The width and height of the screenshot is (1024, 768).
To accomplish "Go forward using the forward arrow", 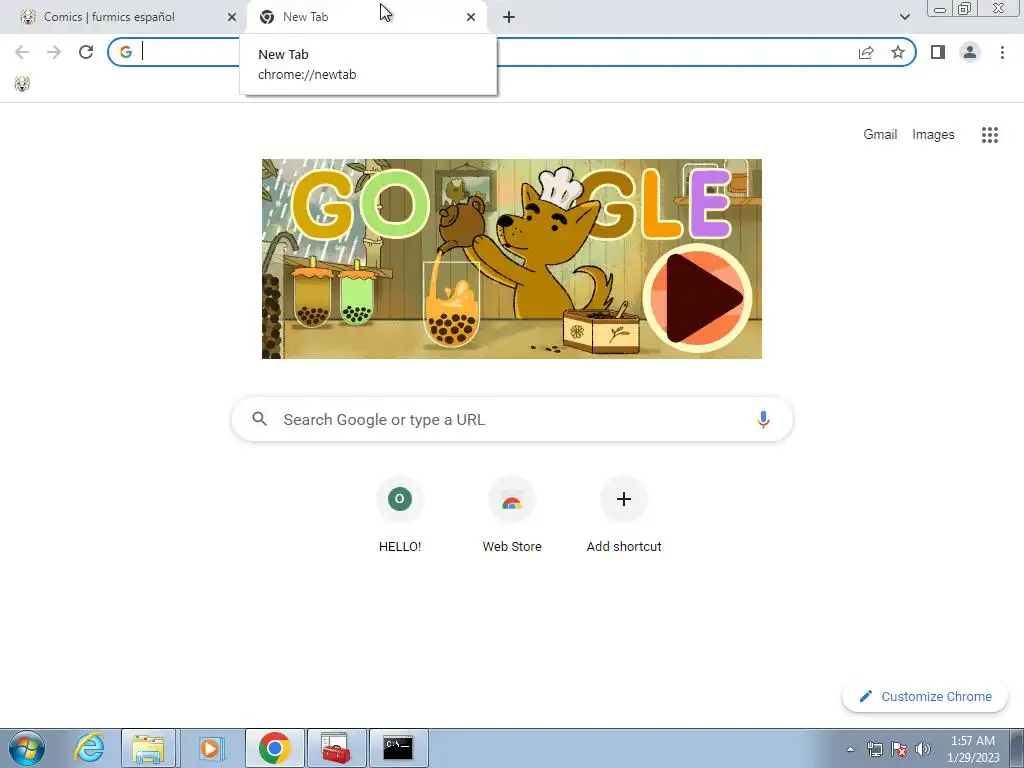I will (x=54, y=52).
